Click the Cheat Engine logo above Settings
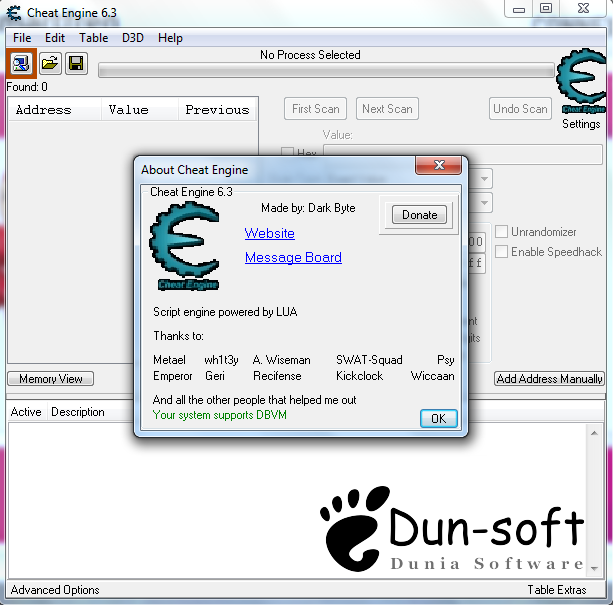This screenshot has width=613, height=605. coord(582,81)
